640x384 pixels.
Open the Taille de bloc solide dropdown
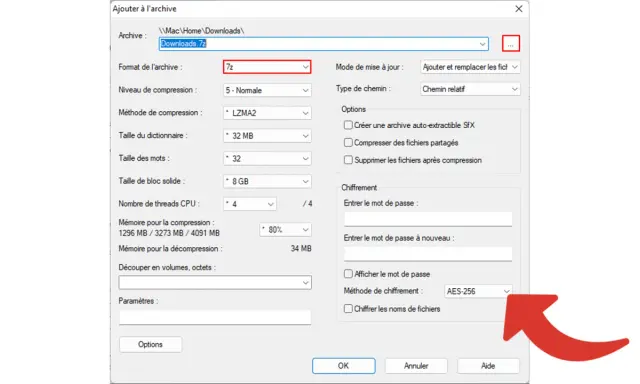click(x=267, y=181)
